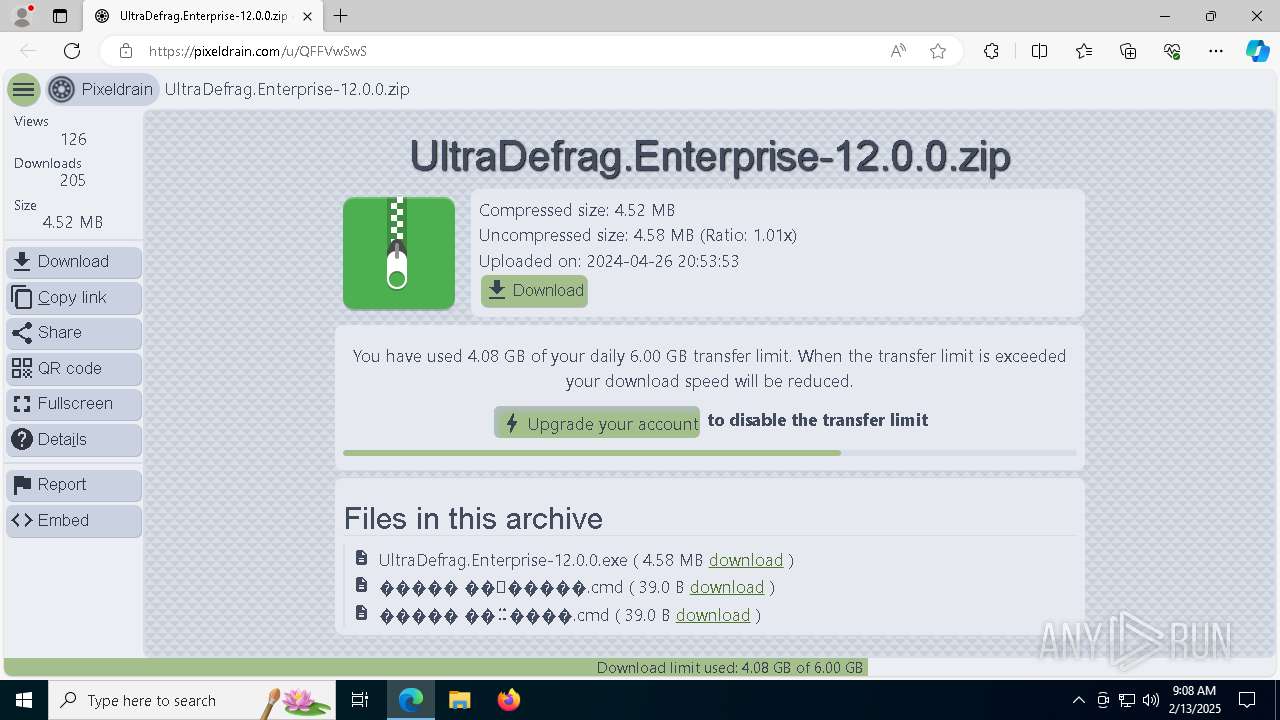Open the Windows Start menu
1280x720 pixels.
(x=24, y=700)
